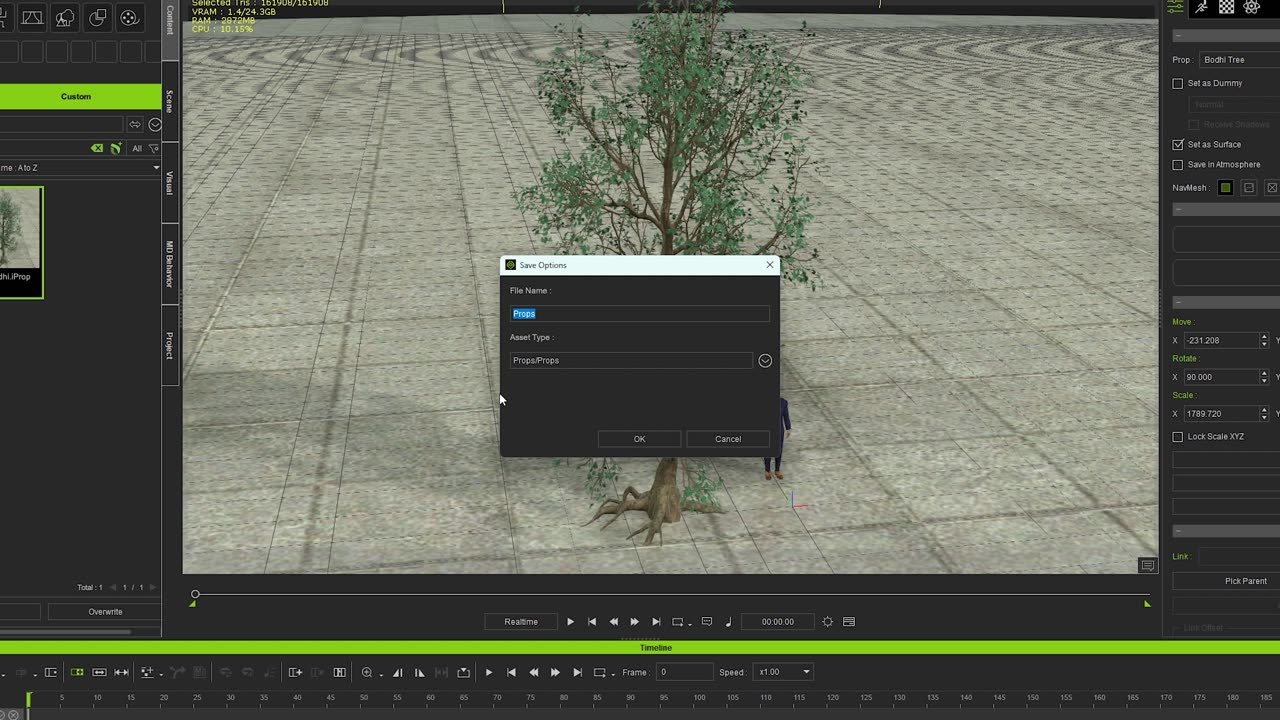Toggle the Realtime playback mode button
Screen dimensions: 1280x720
tap(521, 622)
